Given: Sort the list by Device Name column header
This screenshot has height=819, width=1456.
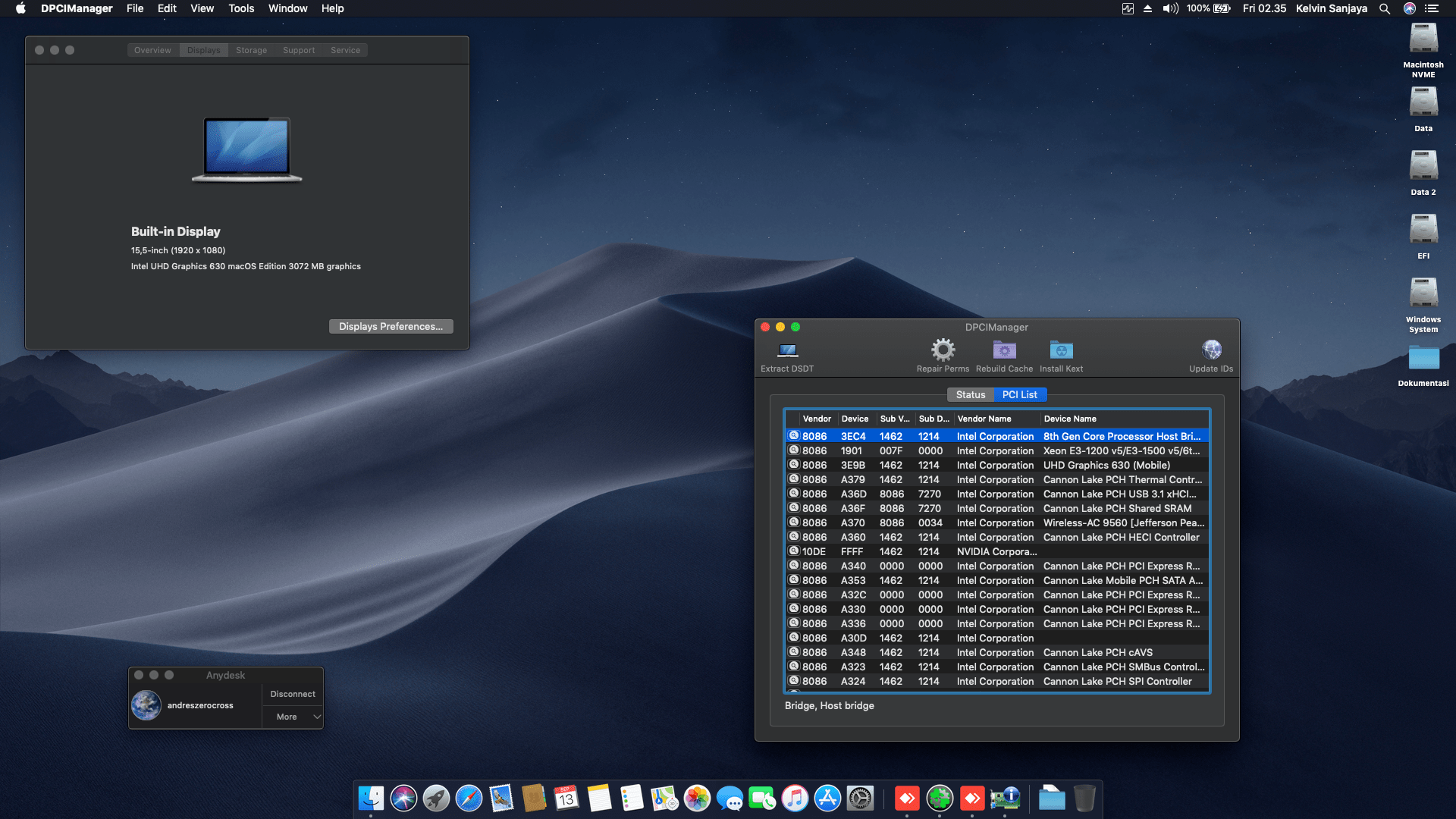Looking at the screenshot, I should [1069, 419].
